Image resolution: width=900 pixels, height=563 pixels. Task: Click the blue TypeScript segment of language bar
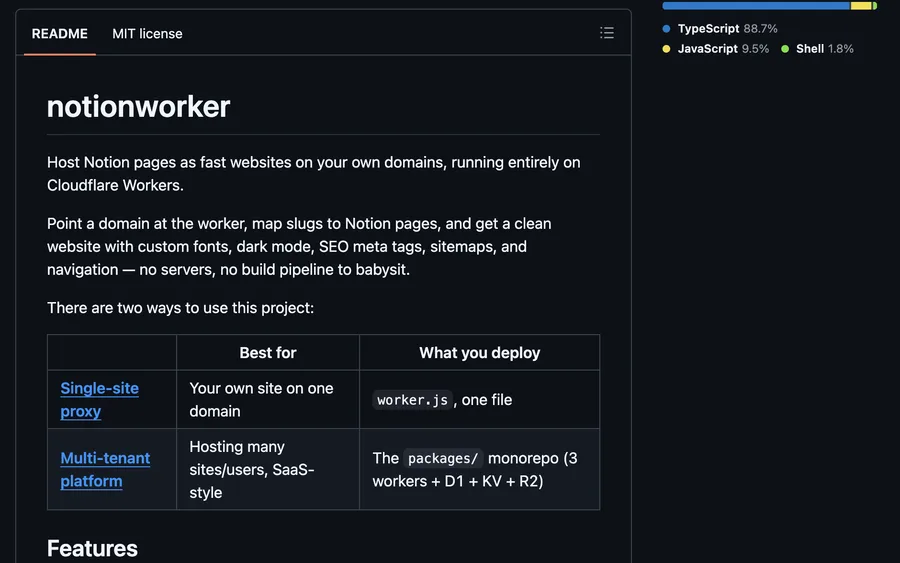pos(755,6)
